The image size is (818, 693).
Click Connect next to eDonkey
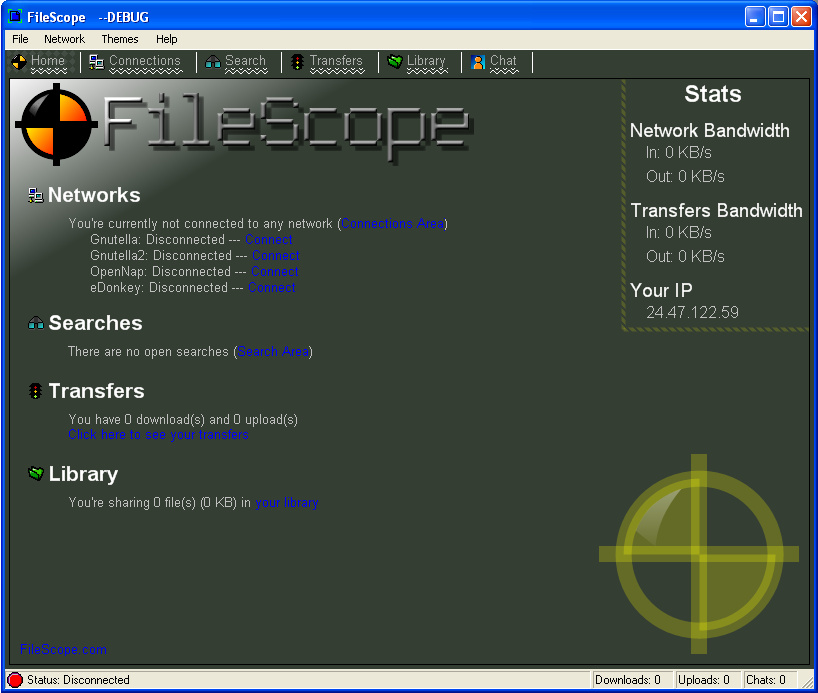click(x=271, y=288)
